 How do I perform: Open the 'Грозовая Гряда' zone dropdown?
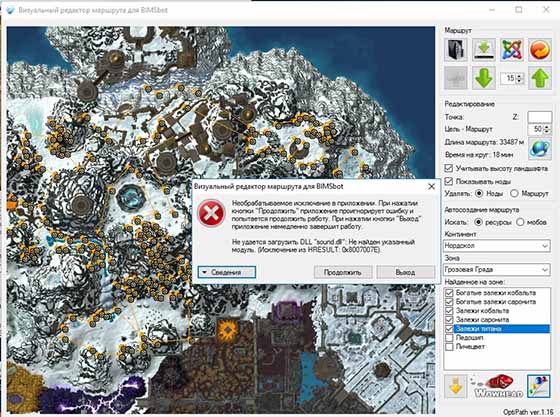click(496, 270)
